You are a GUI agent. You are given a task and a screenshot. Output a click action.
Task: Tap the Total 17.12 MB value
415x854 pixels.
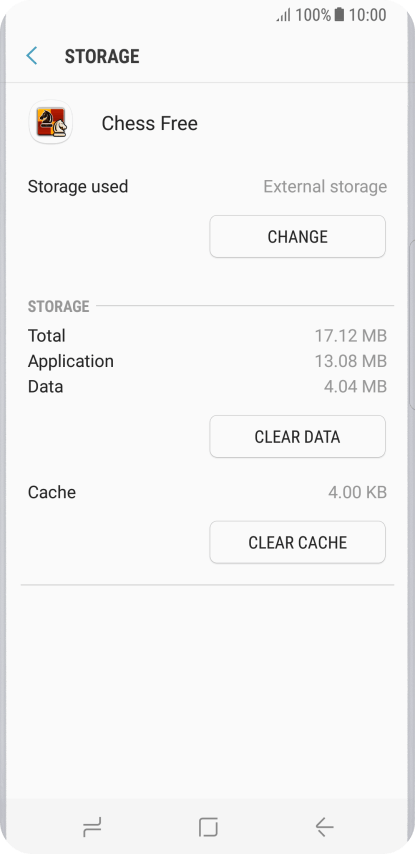point(351,336)
